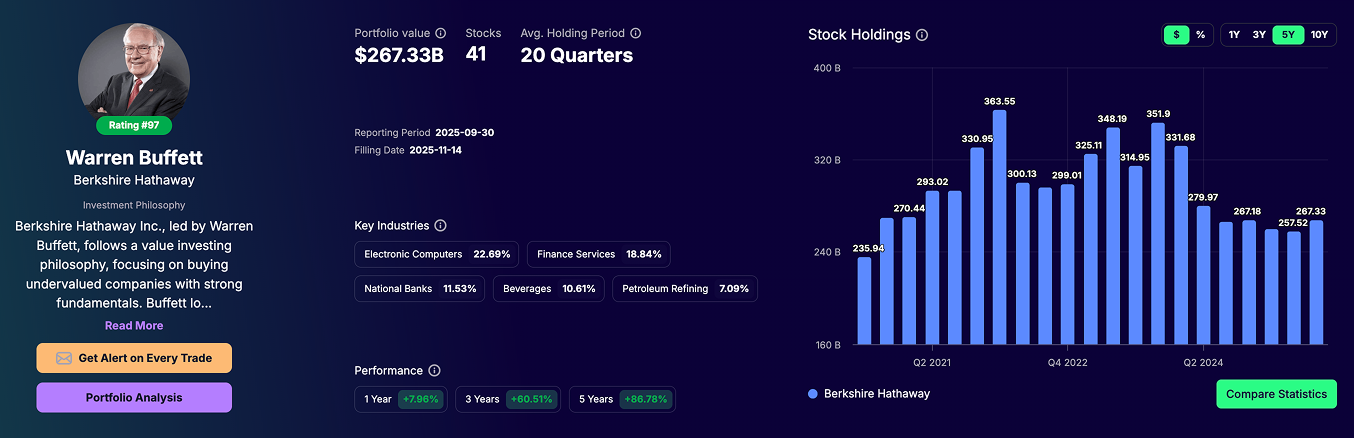1354x438 pixels.
Task: Click the Rating #97 badge
Action: 134,125
